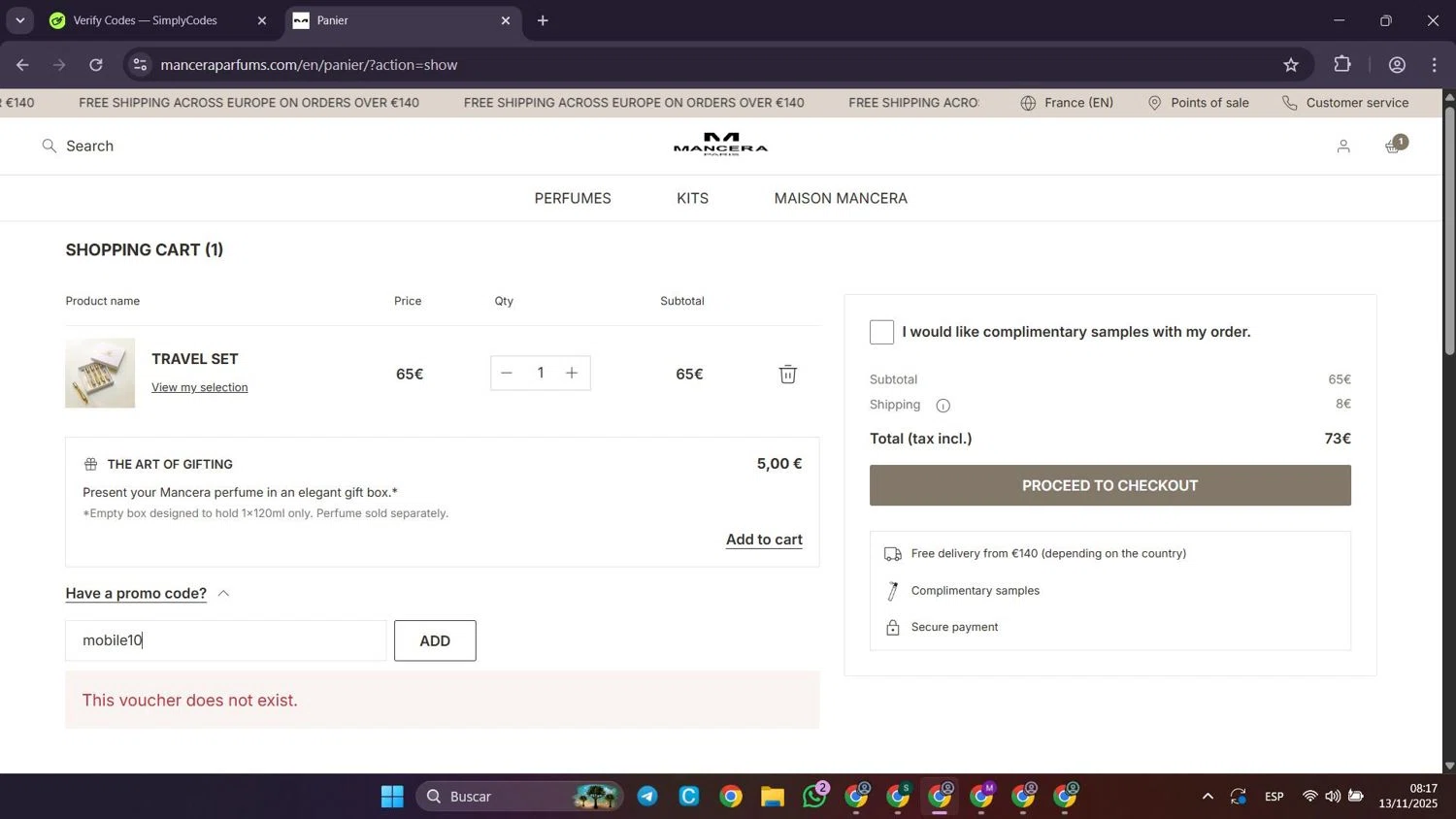Screen dimensions: 1456x819
Task: Click Add to cart for gift box
Action: point(764,540)
